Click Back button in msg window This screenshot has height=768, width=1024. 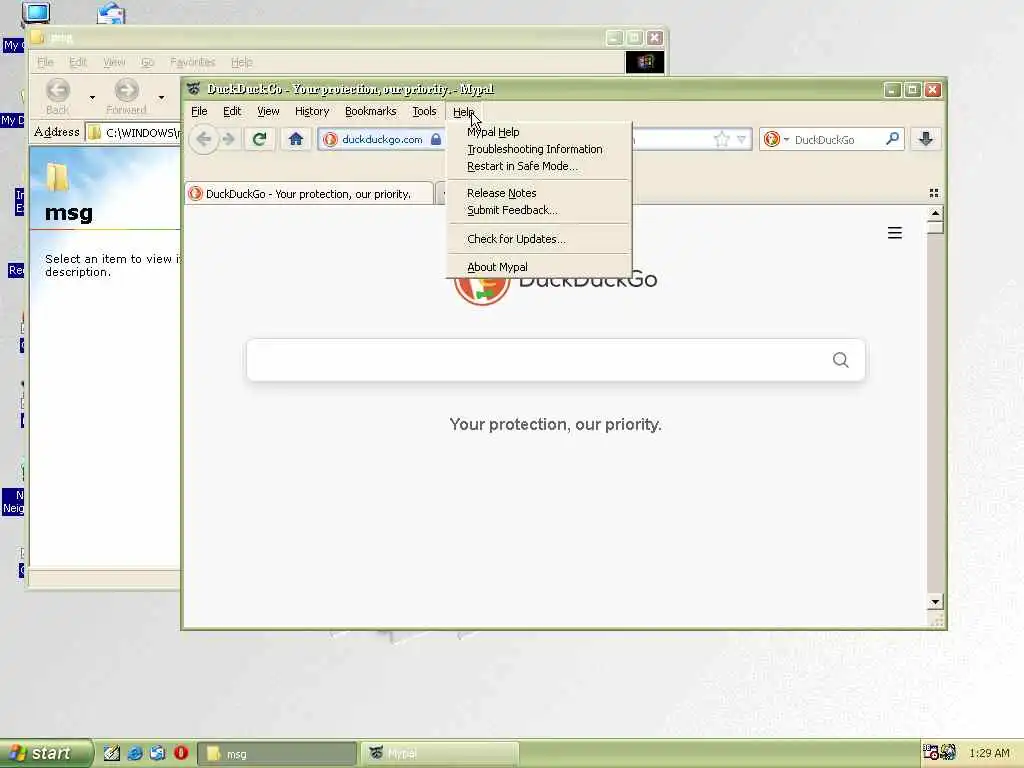57,97
